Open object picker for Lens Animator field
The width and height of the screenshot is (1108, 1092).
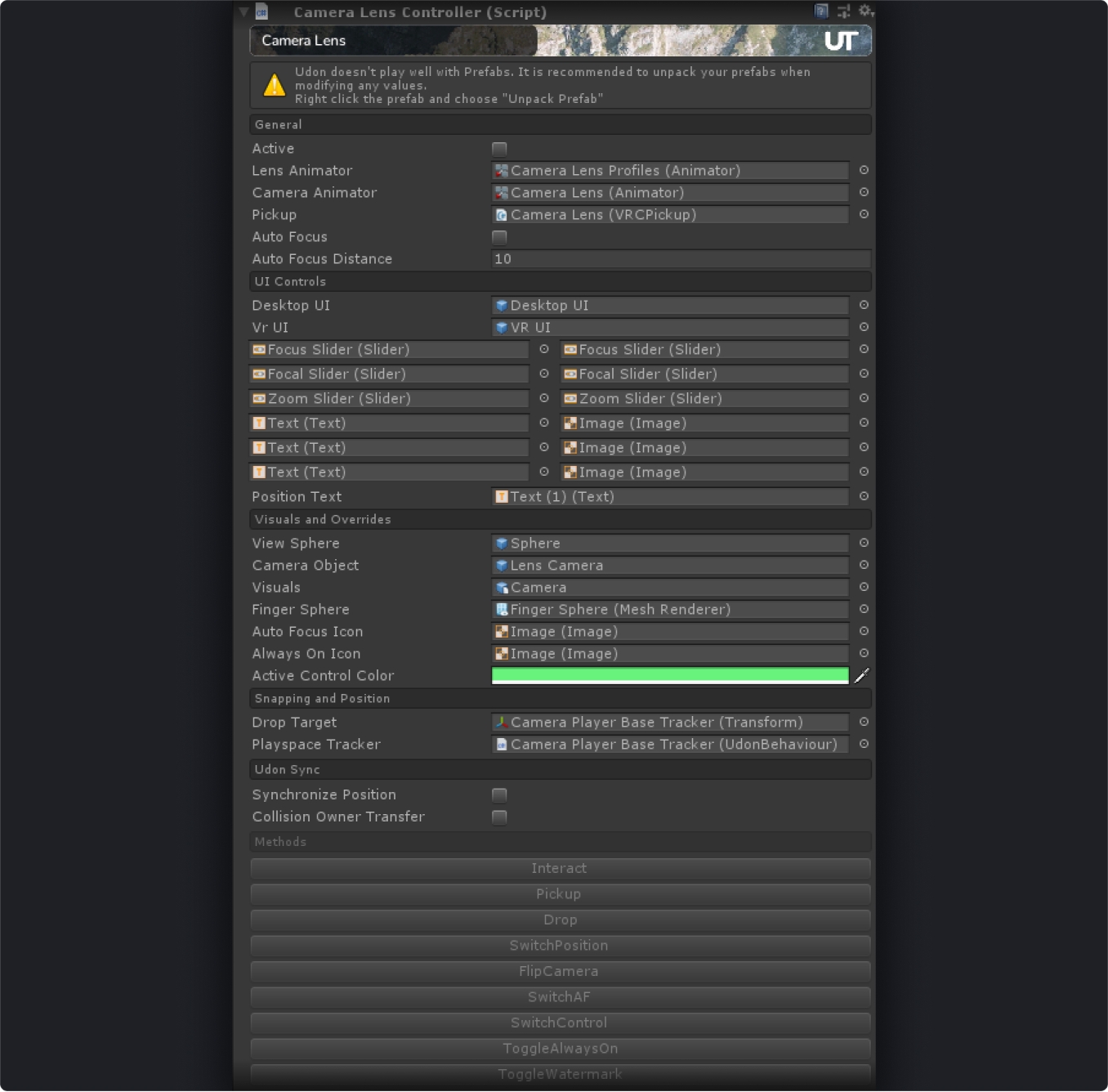click(864, 170)
